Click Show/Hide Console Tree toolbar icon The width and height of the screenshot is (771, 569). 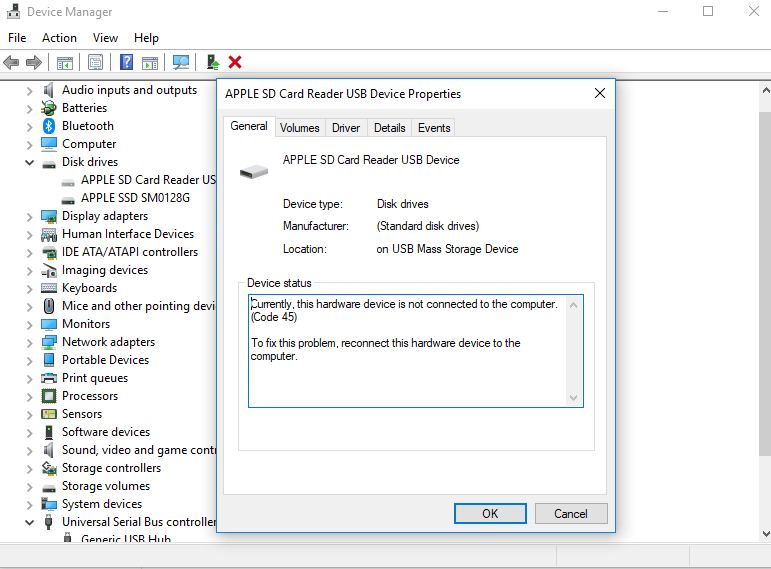[65, 62]
